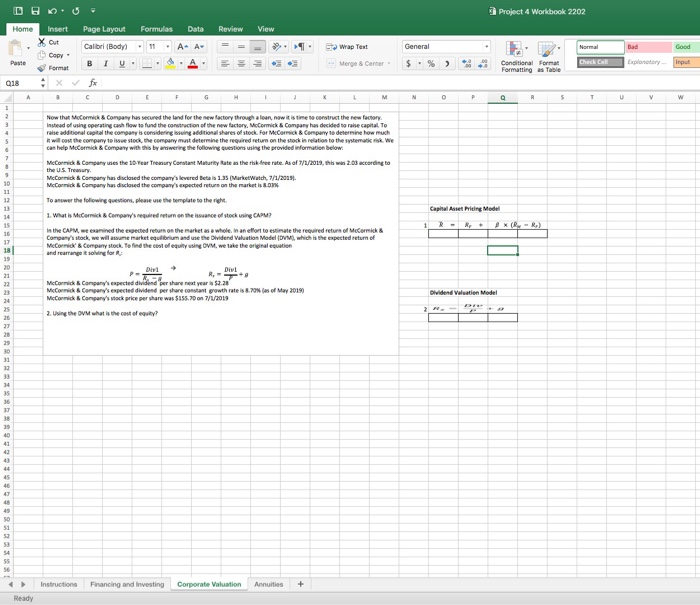
Task: Add a new sheet with the plus button
Action: (x=300, y=584)
